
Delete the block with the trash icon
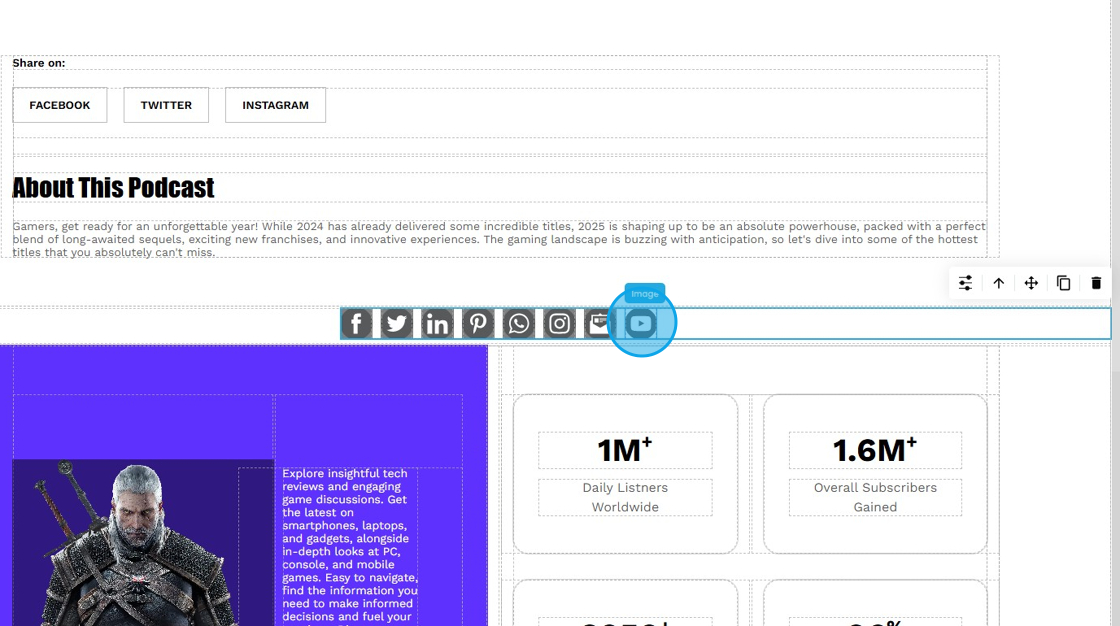point(1096,283)
